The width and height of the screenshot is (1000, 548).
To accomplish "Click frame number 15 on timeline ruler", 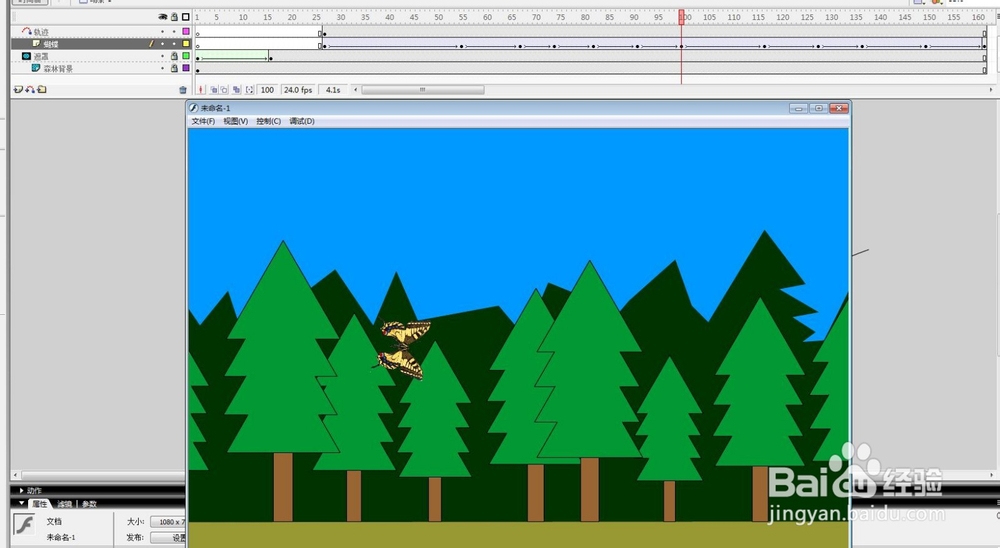I will [x=267, y=17].
